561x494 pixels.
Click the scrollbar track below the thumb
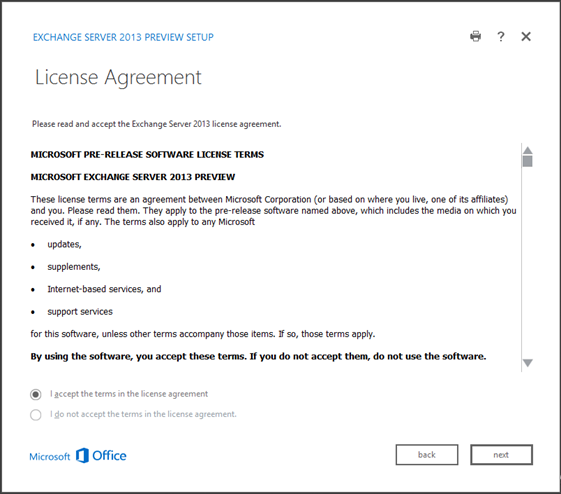coord(527,262)
